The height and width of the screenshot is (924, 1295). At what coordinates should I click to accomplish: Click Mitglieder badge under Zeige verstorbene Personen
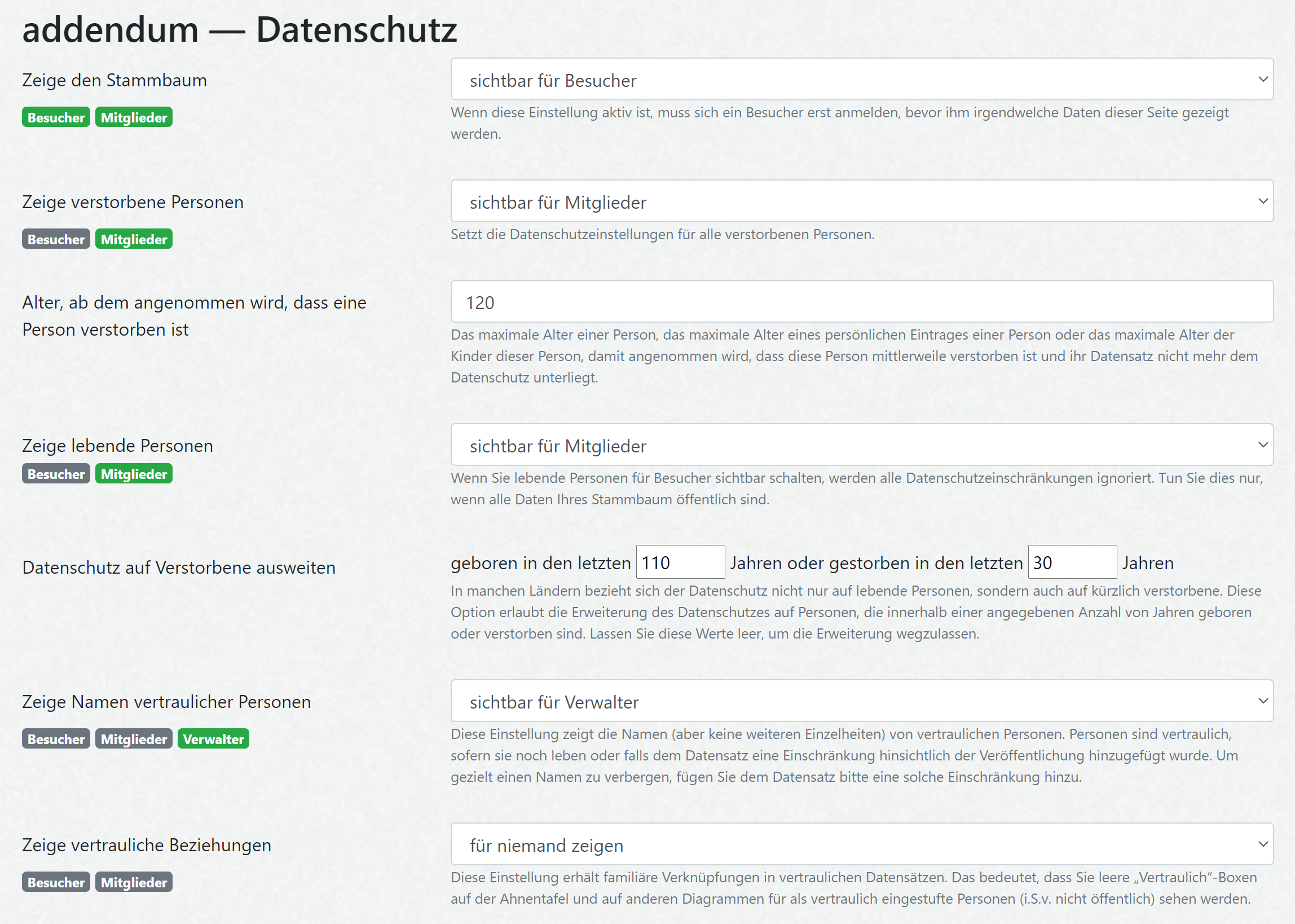(134, 239)
